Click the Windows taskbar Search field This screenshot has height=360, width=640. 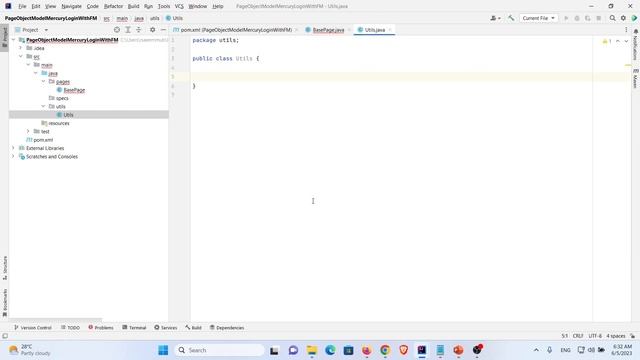pos(220,350)
